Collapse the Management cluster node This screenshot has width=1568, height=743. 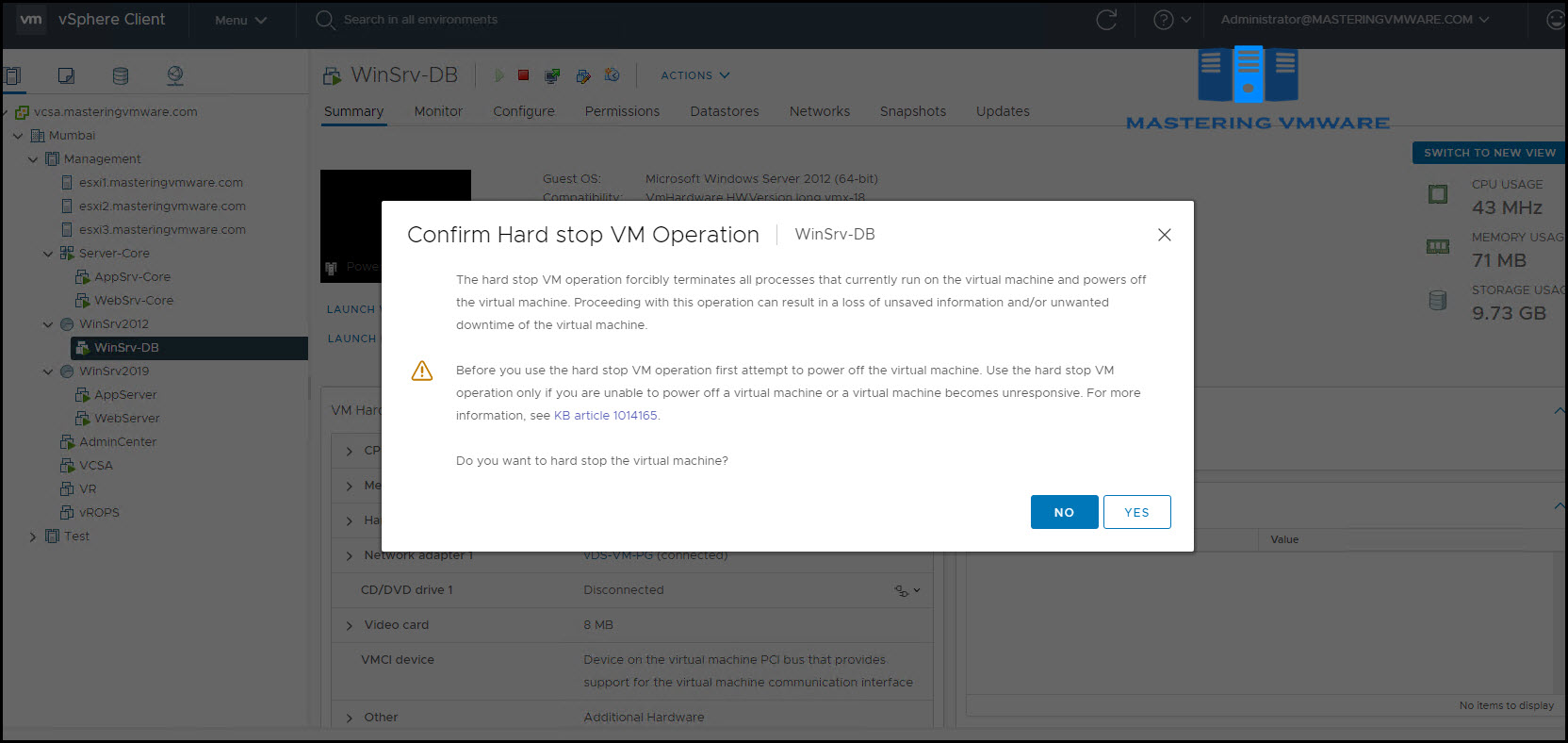coord(33,159)
